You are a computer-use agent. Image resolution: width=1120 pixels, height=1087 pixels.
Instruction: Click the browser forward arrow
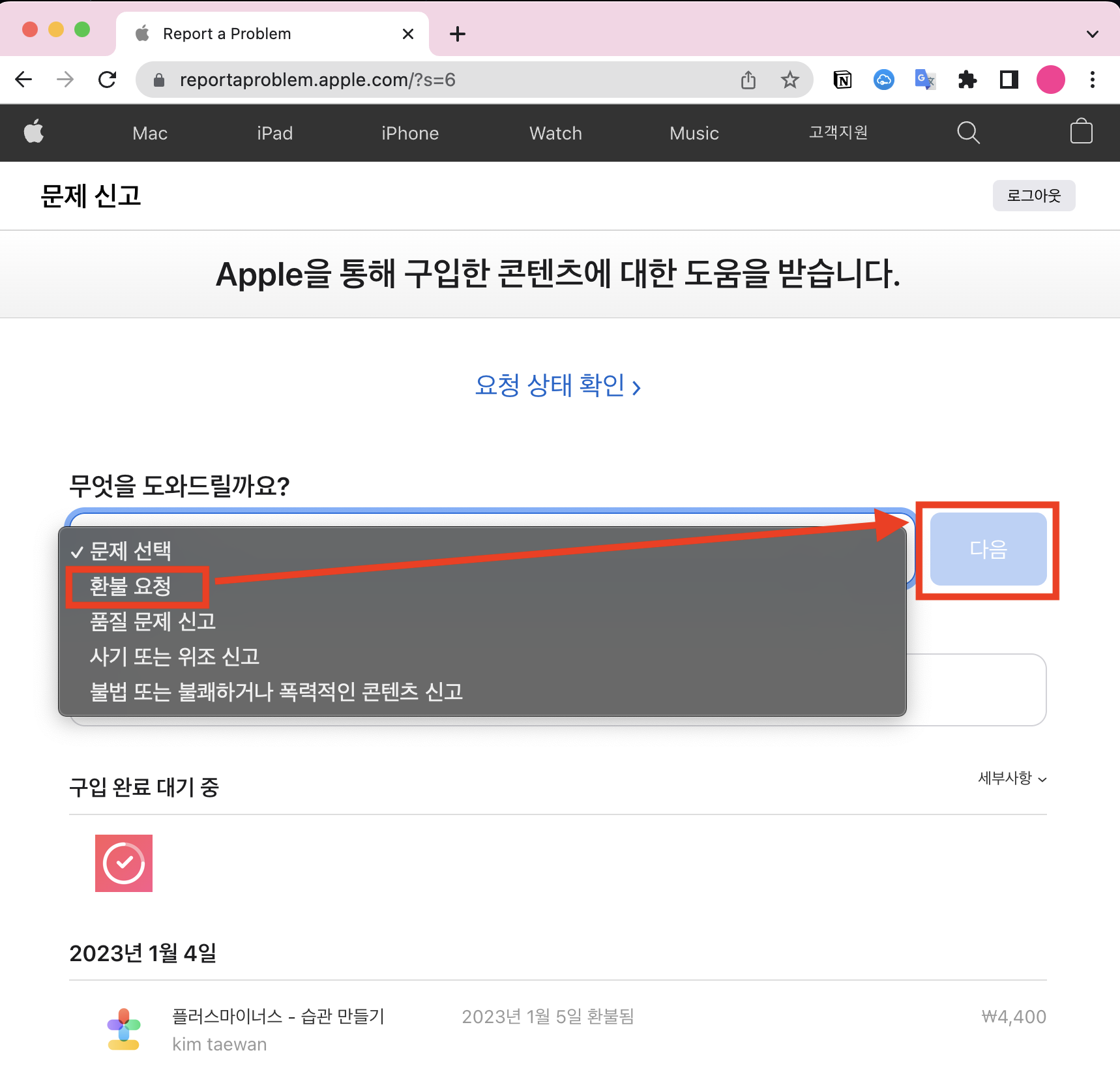(x=65, y=80)
